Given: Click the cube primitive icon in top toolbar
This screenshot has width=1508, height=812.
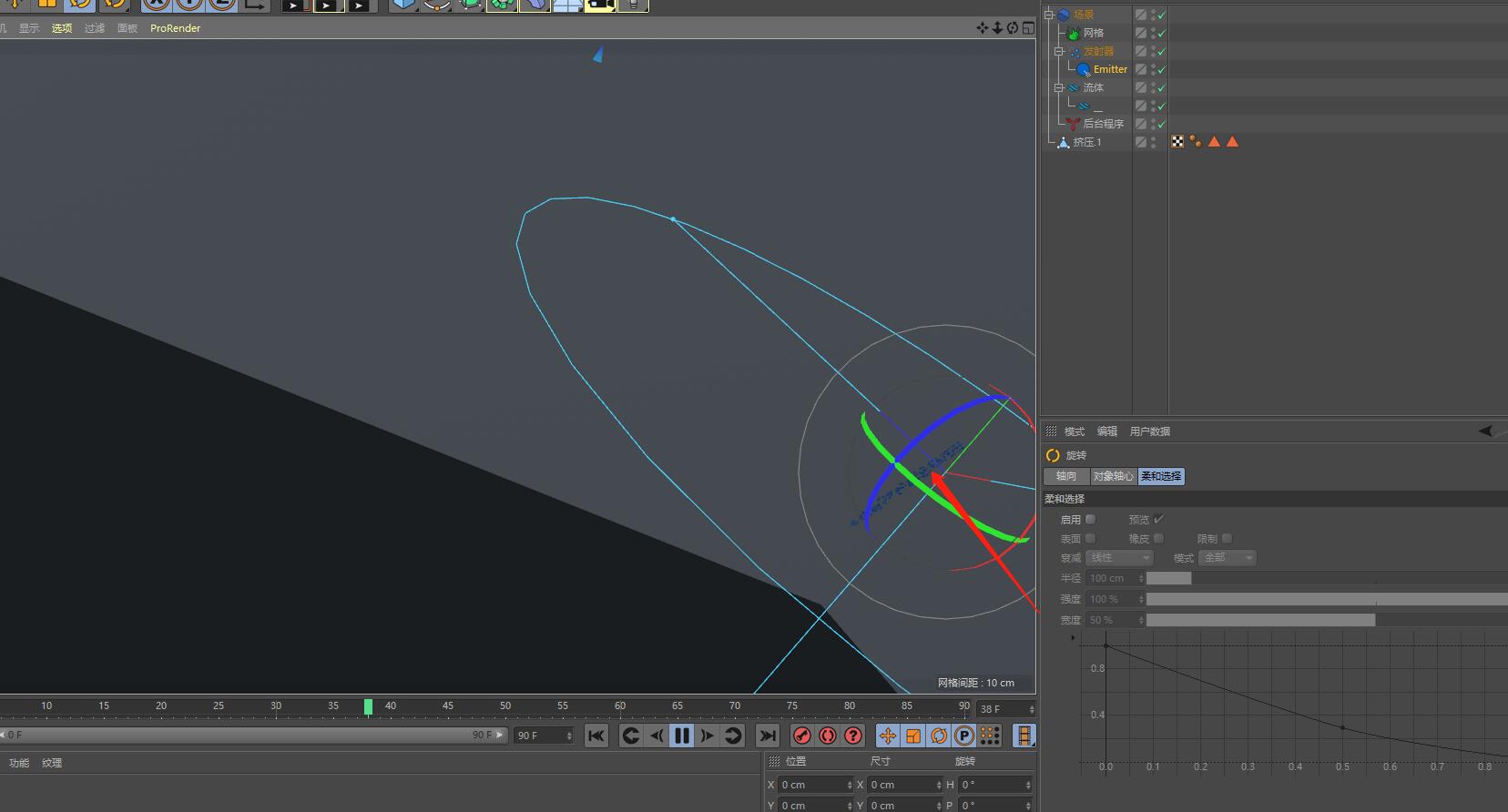Looking at the screenshot, I should coord(403,5).
